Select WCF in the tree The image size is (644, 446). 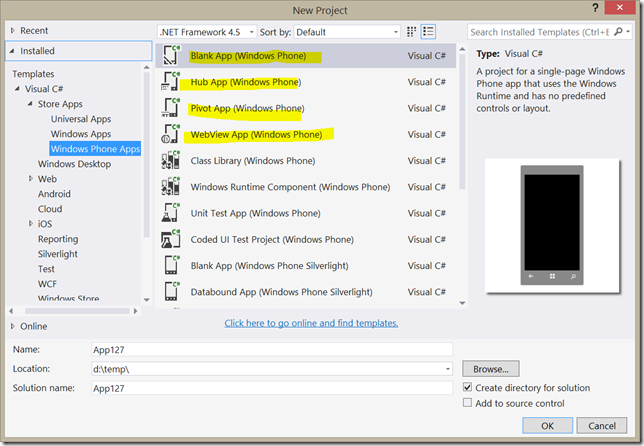point(47,284)
